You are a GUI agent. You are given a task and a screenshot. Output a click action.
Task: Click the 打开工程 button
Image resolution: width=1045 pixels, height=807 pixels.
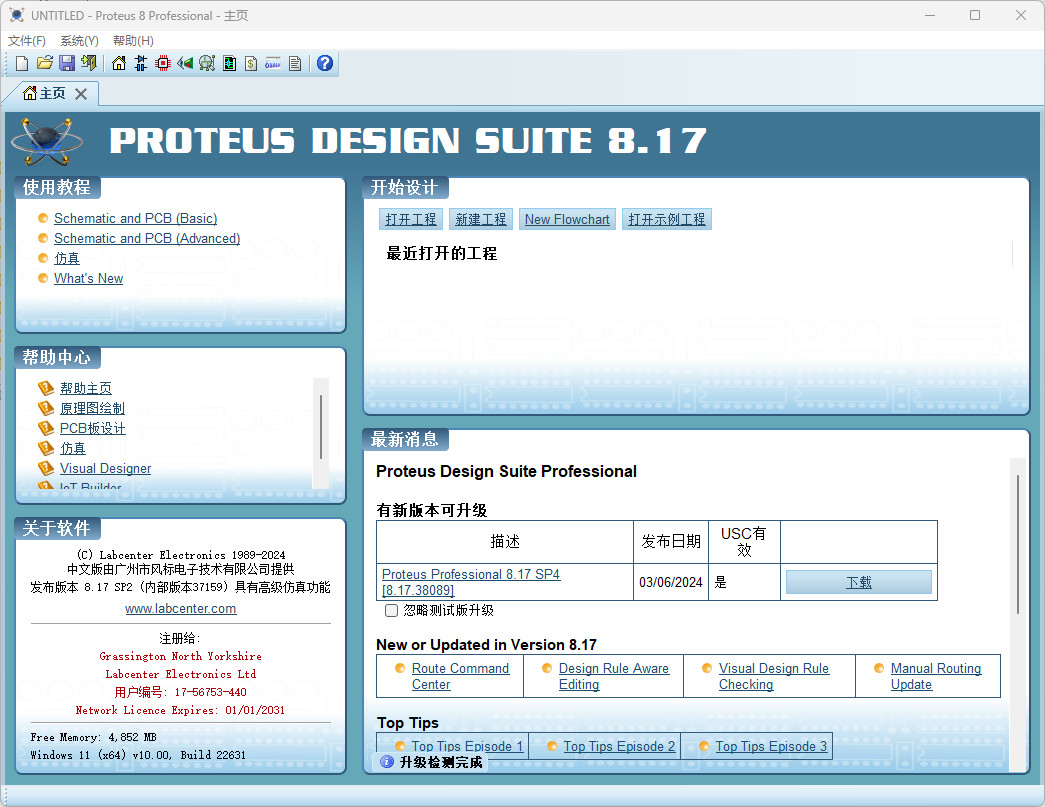pyautogui.click(x=411, y=219)
